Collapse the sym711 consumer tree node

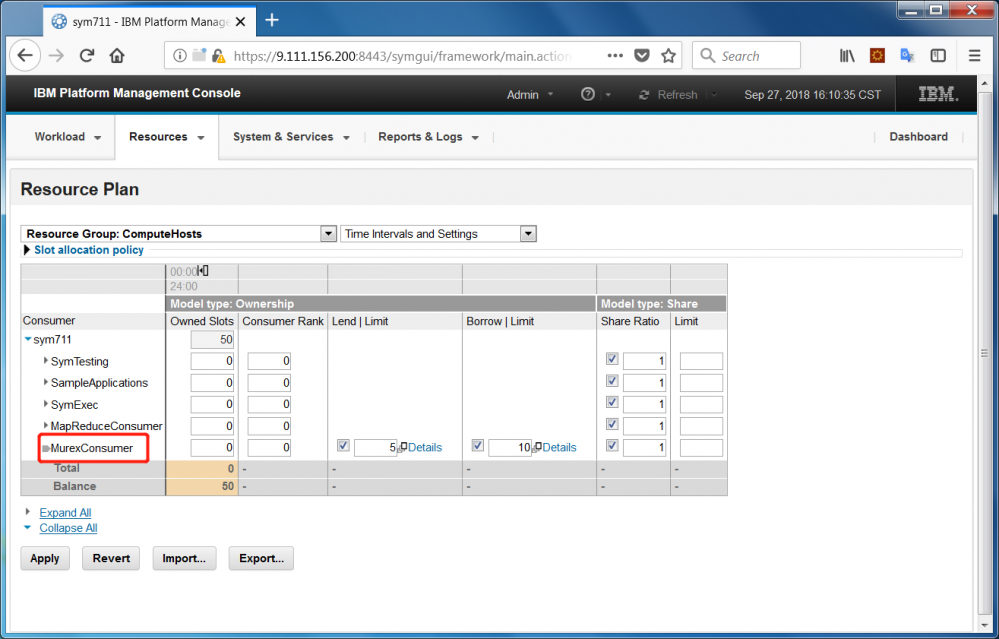coord(28,340)
